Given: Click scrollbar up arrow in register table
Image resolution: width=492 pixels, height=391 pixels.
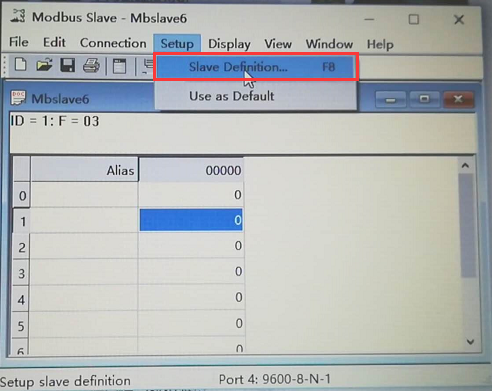Looking at the screenshot, I should tap(465, 165).
